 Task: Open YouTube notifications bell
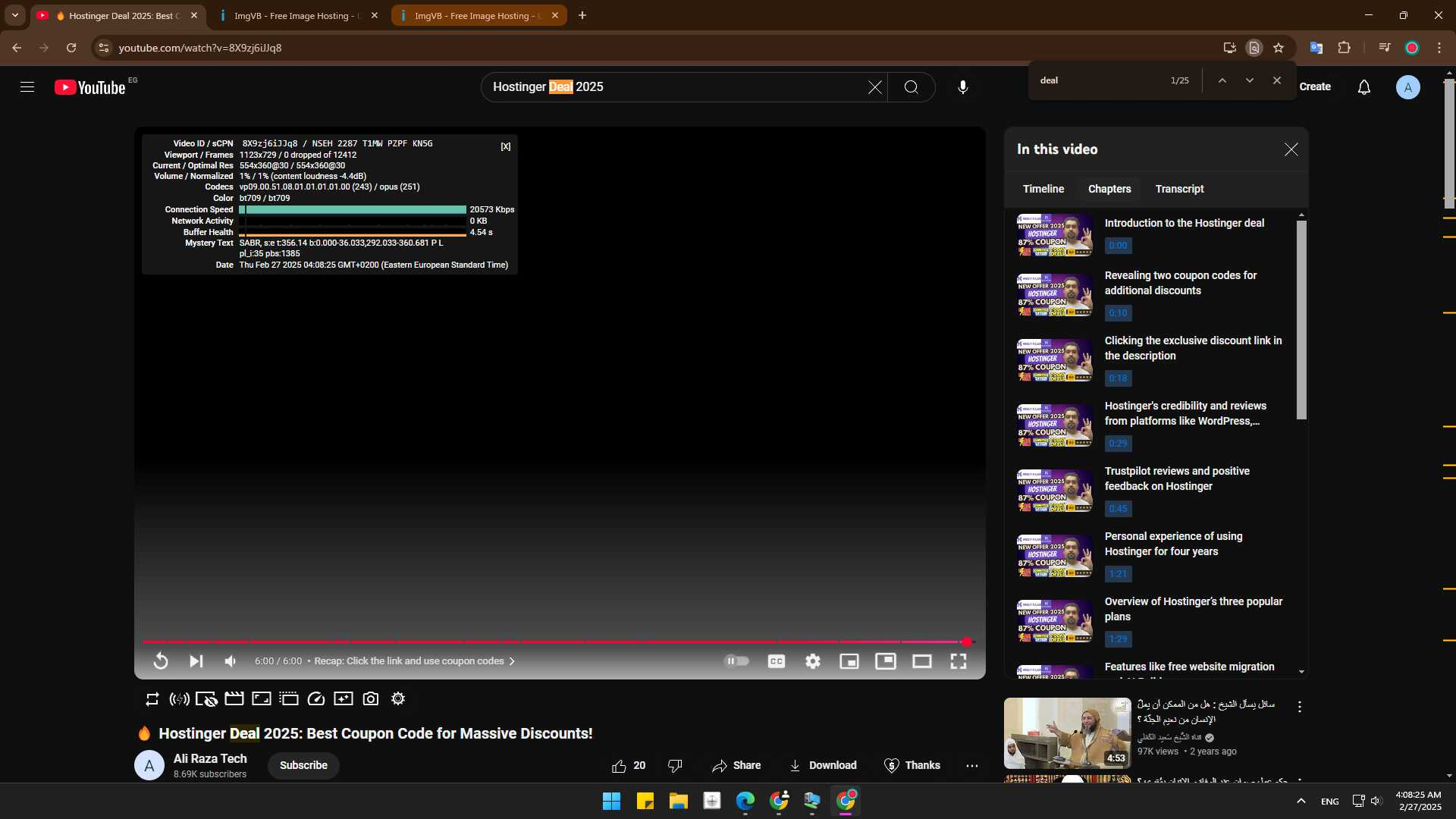(1363, 87)
